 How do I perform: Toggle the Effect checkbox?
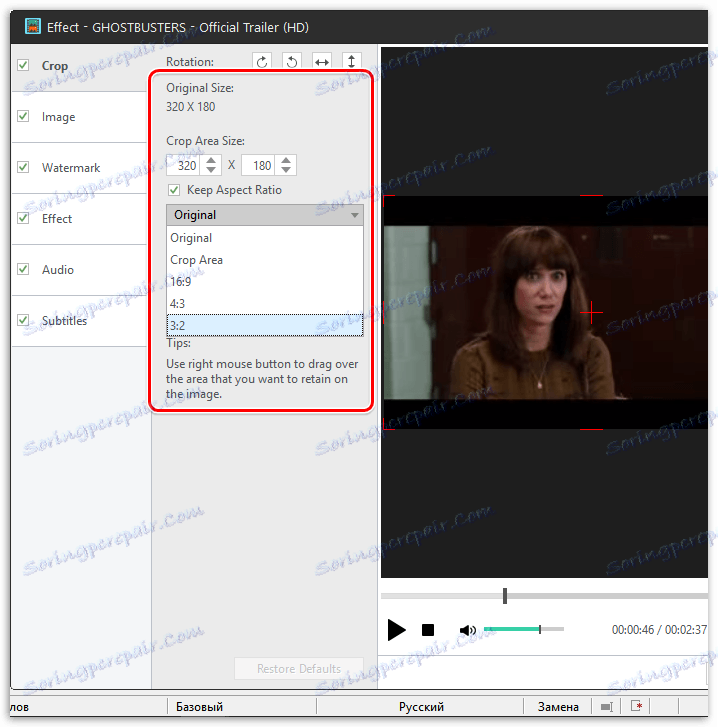click(23, 218)
